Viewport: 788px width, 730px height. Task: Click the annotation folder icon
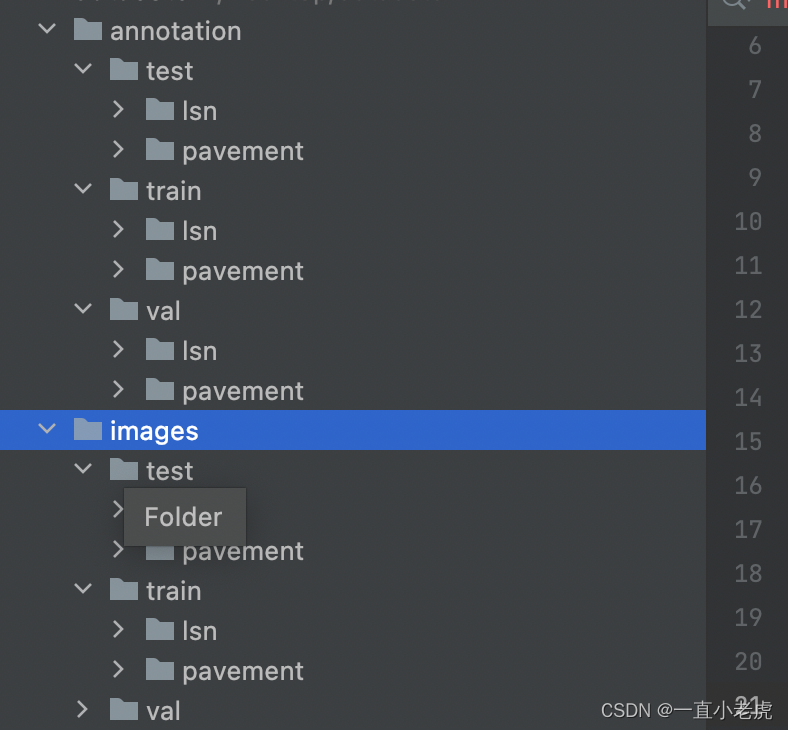[x=88, y=30]
